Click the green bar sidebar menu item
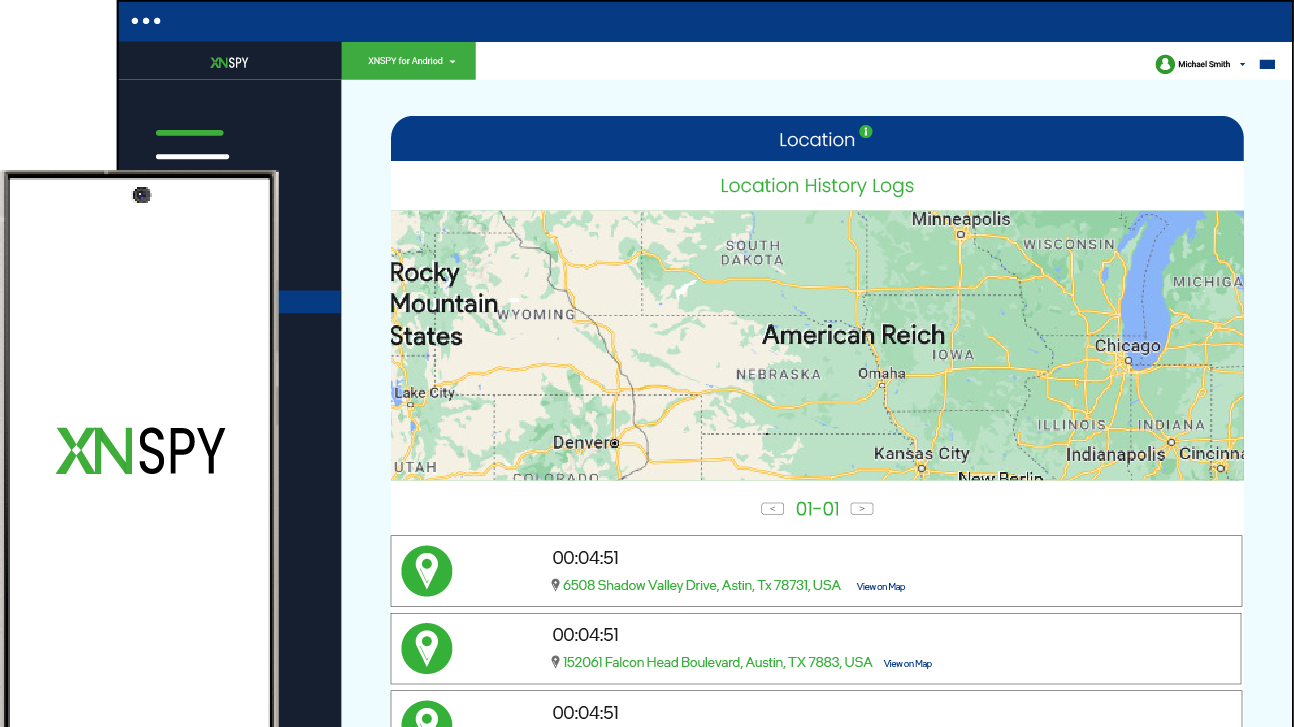The height and width of the screenshot is (727, 1294). click(190, 133)
